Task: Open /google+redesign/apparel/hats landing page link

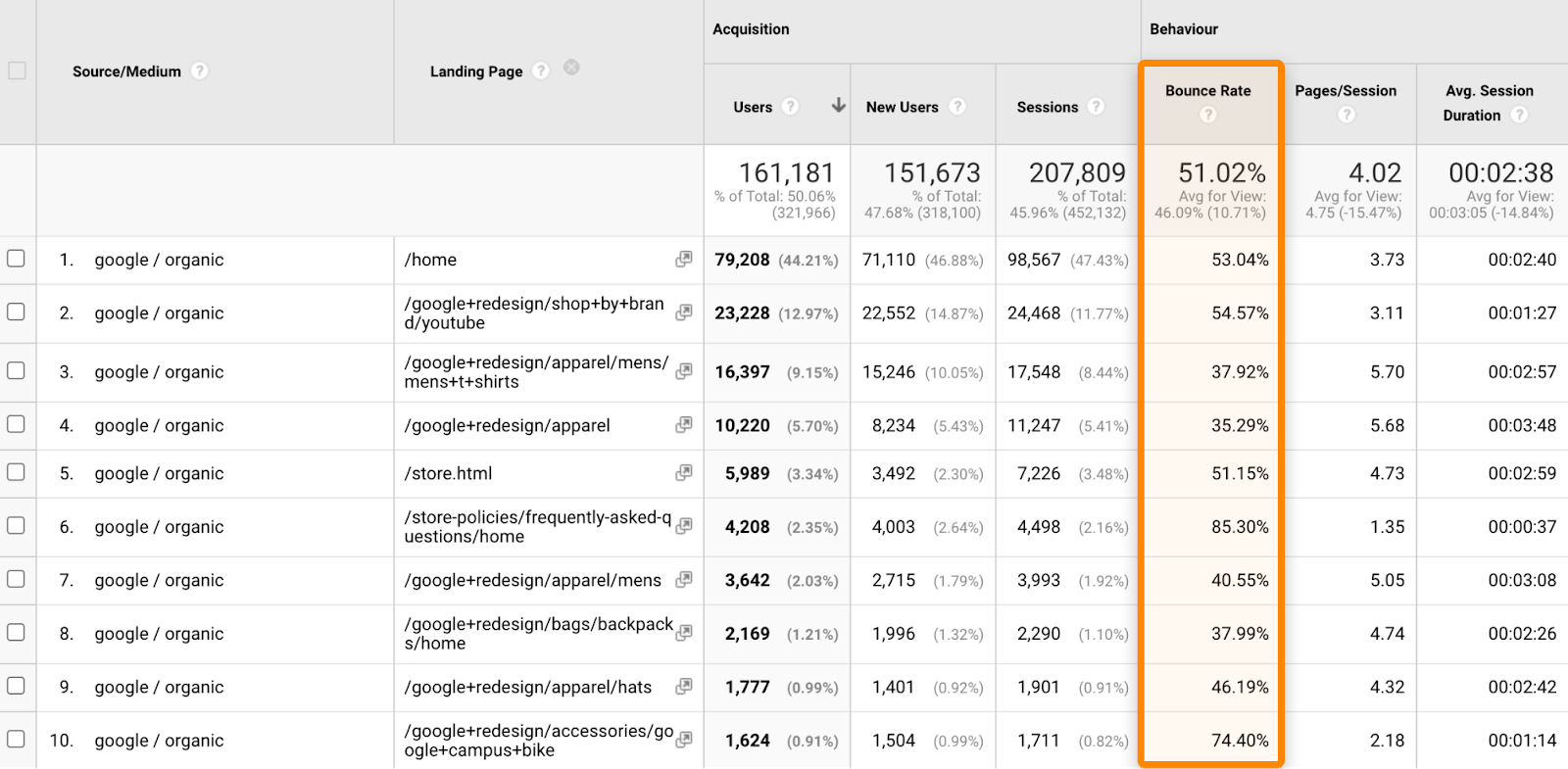Action: [x=527, y=688]
